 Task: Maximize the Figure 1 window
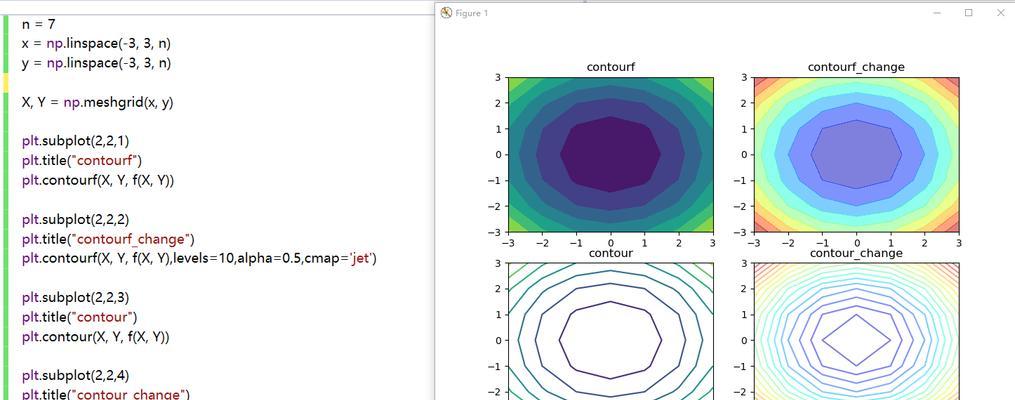tap(968, 13)
